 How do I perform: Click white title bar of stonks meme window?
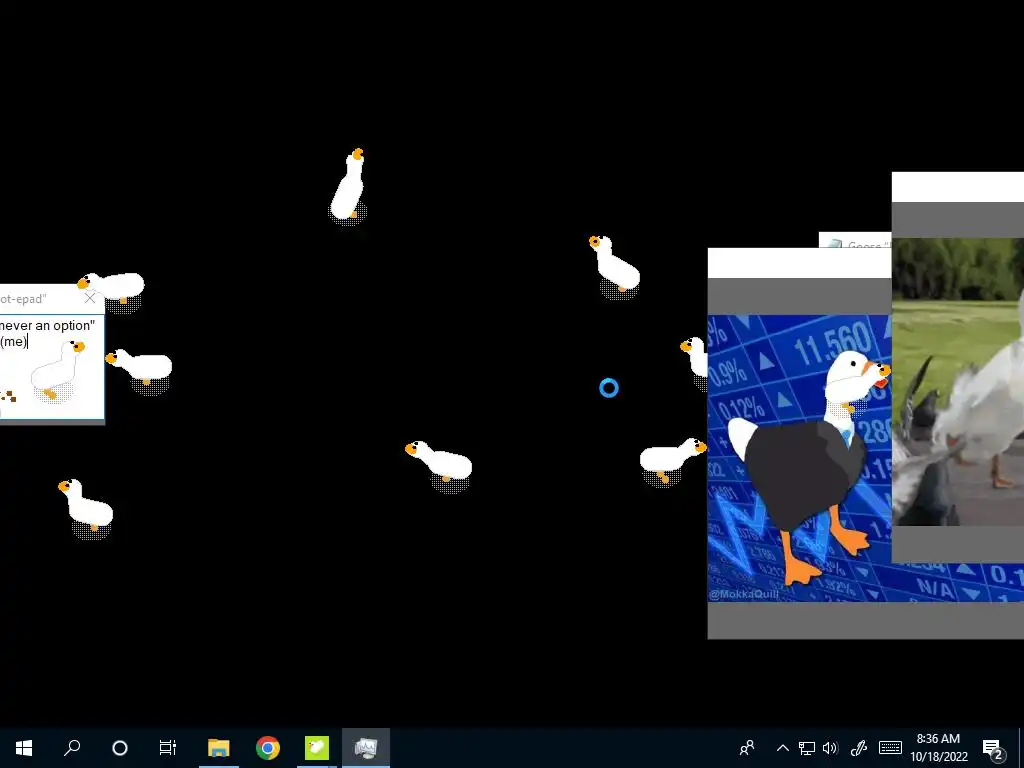tap(799, 263)
